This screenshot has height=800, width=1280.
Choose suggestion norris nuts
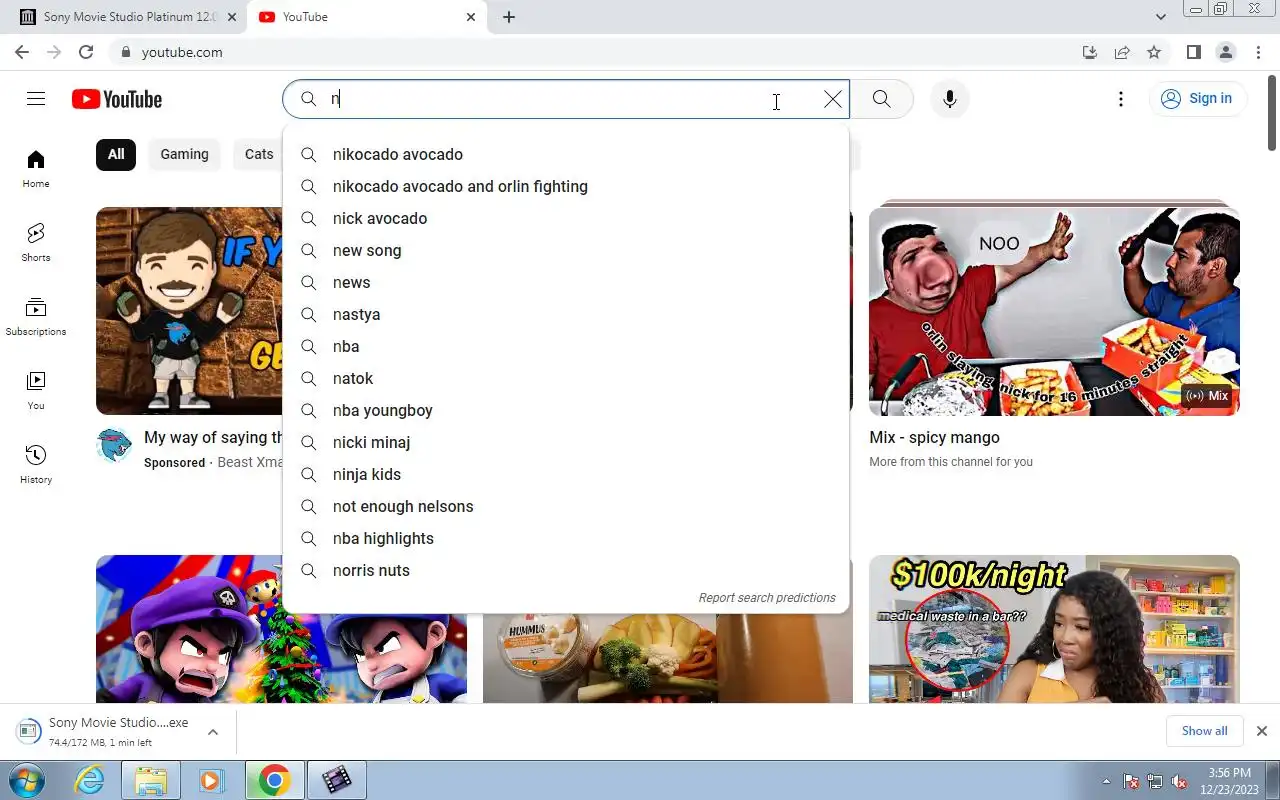[566, 570]
